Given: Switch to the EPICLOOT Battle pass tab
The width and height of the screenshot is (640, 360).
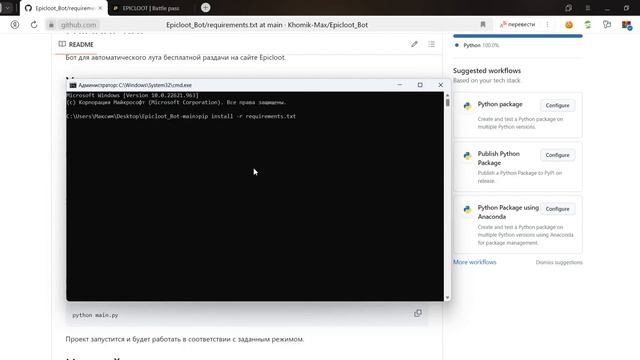Looking at the screenshot, I should tap(151, 8).
